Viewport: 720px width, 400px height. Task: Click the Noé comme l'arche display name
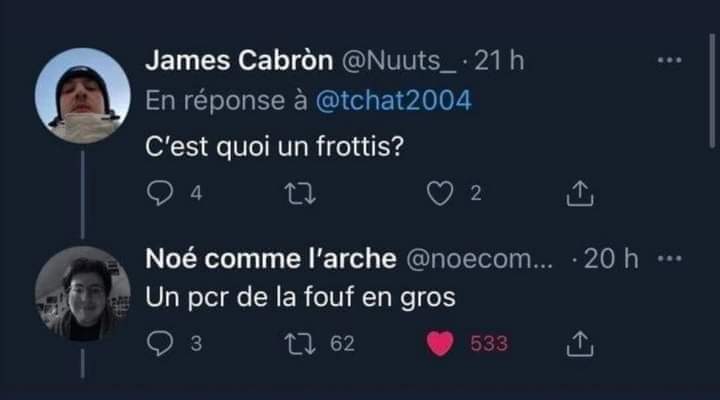tap(270, 258)
